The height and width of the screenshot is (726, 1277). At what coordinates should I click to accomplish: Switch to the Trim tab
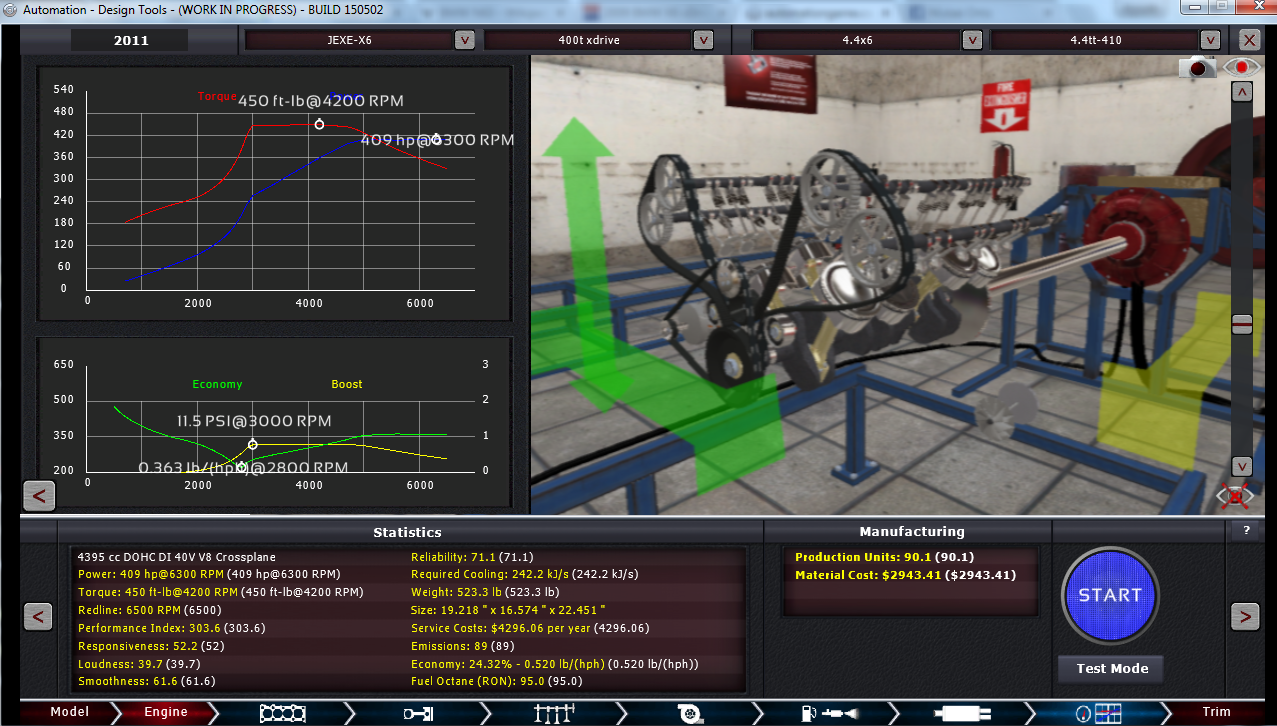point(1216,712)
